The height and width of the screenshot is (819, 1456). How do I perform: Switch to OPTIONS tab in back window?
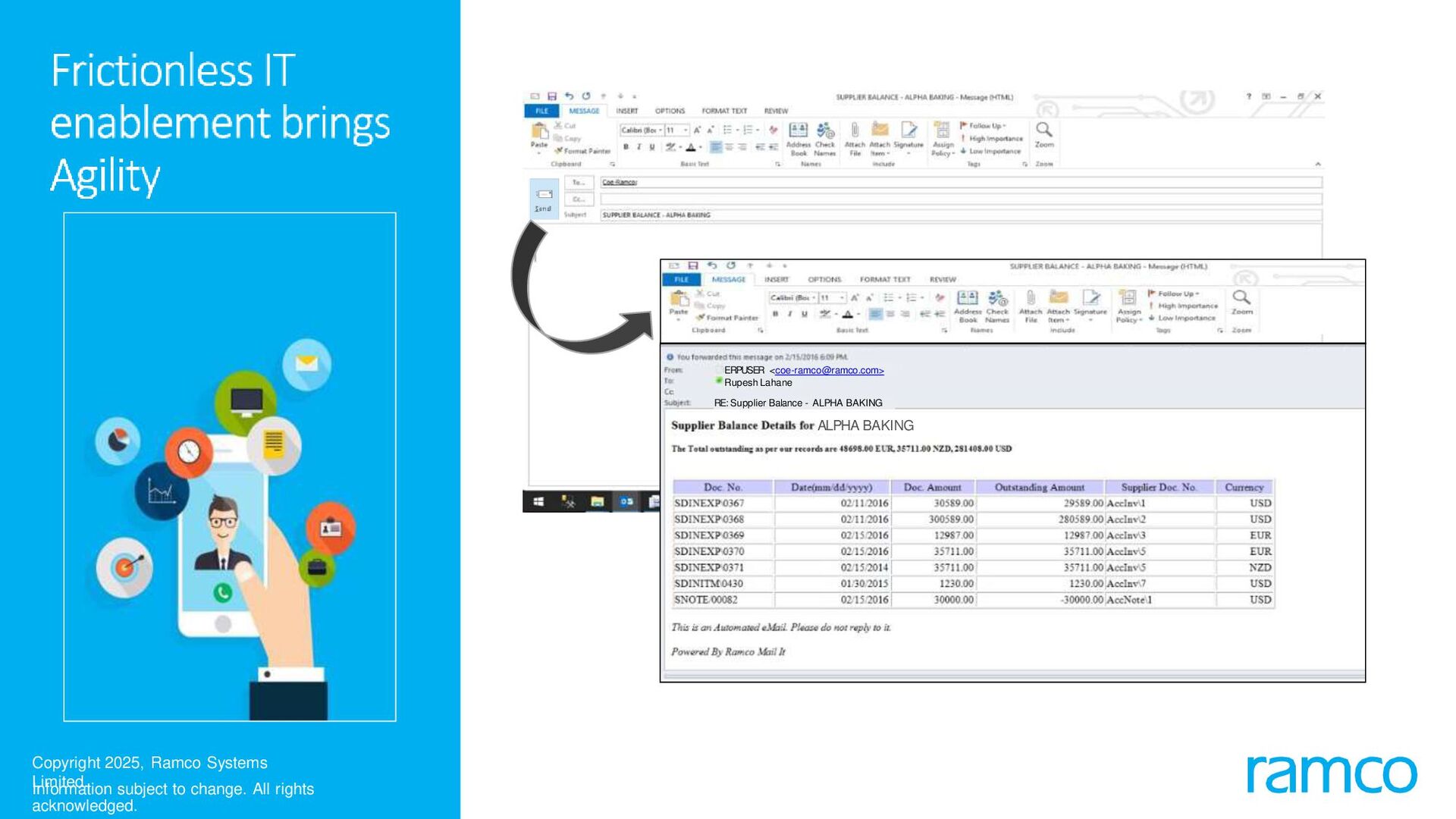point(670,111)
